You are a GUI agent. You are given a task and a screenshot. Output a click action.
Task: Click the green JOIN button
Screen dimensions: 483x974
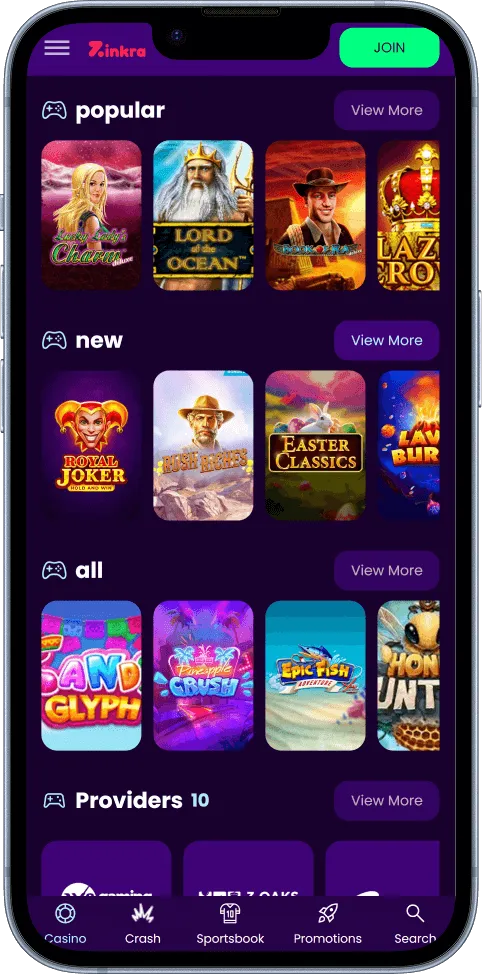389,47
